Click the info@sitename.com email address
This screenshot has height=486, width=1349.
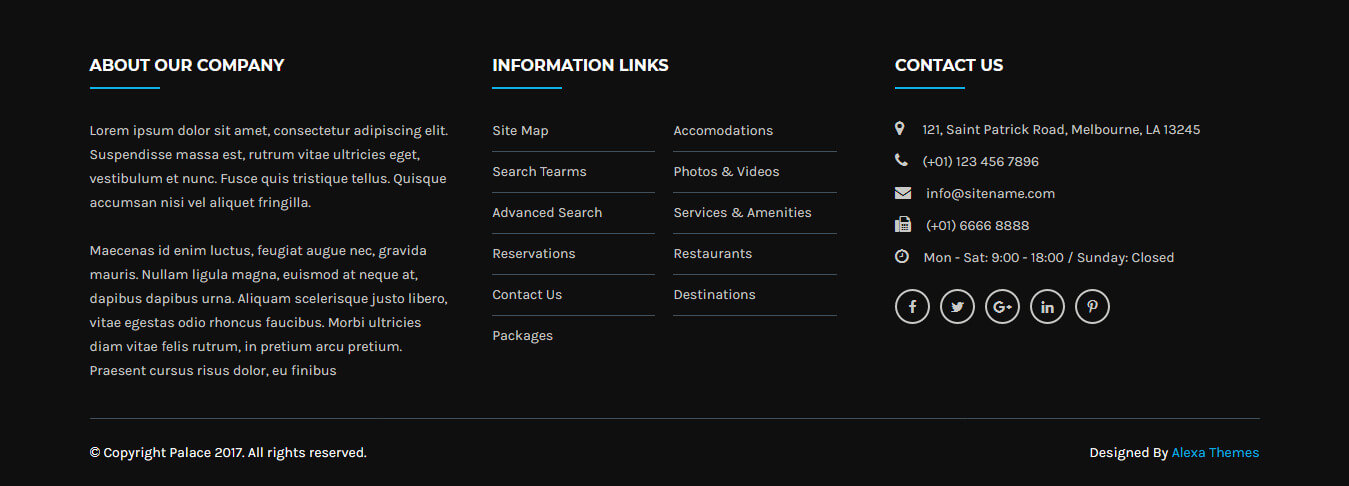[990, 194]
